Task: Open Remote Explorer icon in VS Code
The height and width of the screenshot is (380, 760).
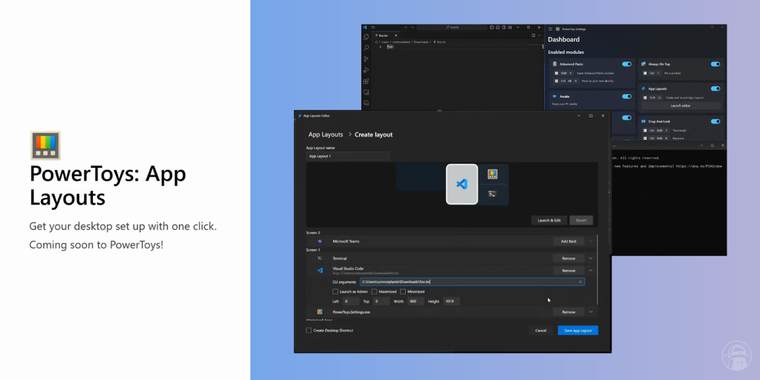Action: tap(366, 93)
